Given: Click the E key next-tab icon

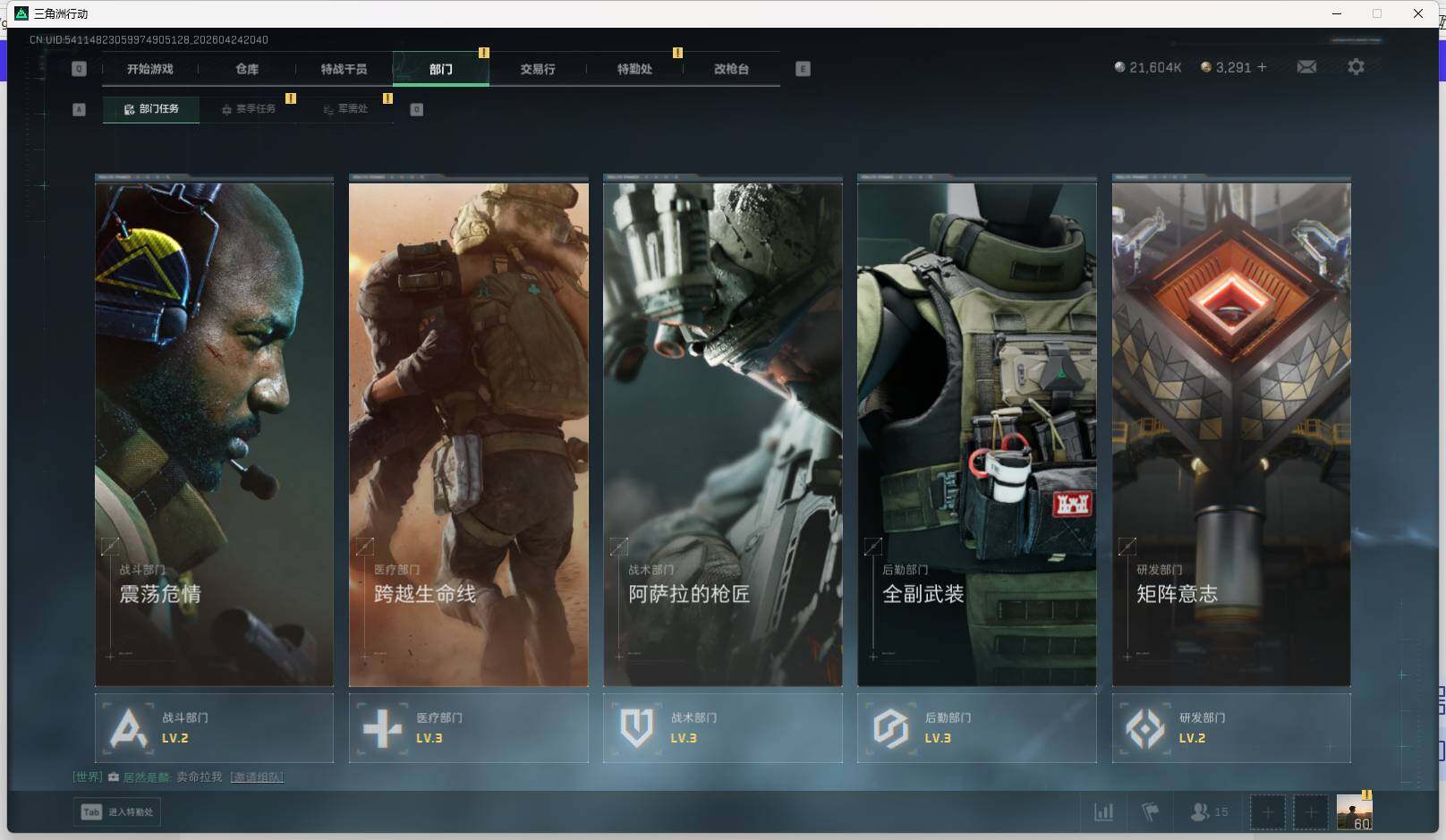Looking at the screenshot, I should (x=803, y=69).
